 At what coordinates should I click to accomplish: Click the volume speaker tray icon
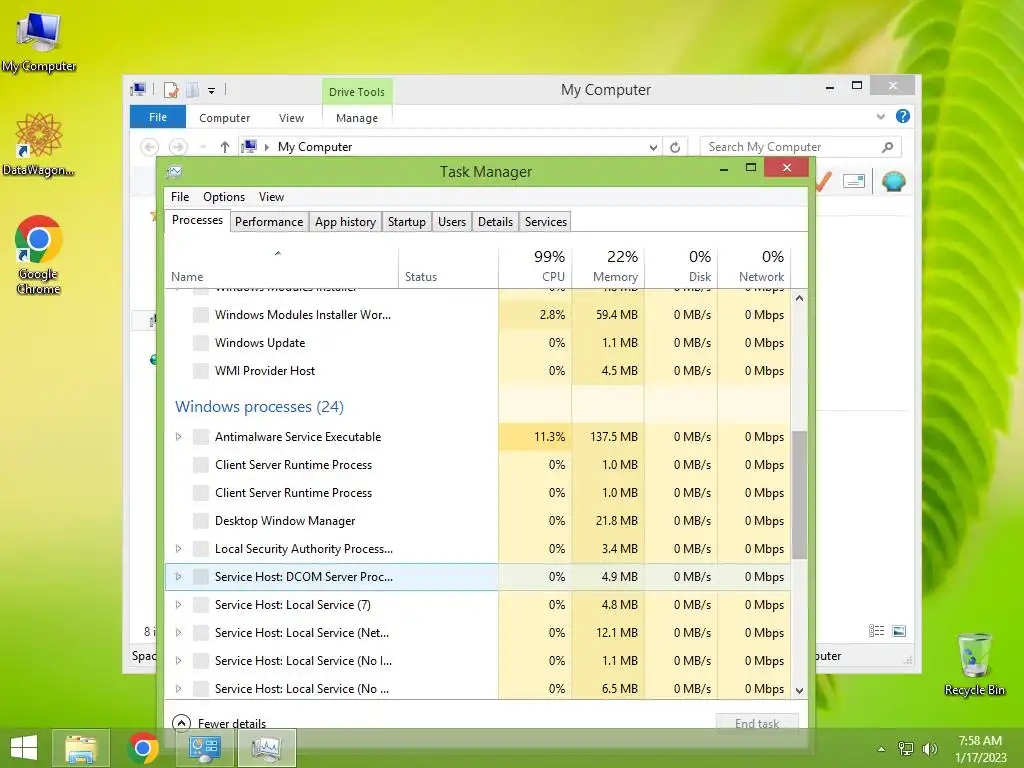point(929,749)
